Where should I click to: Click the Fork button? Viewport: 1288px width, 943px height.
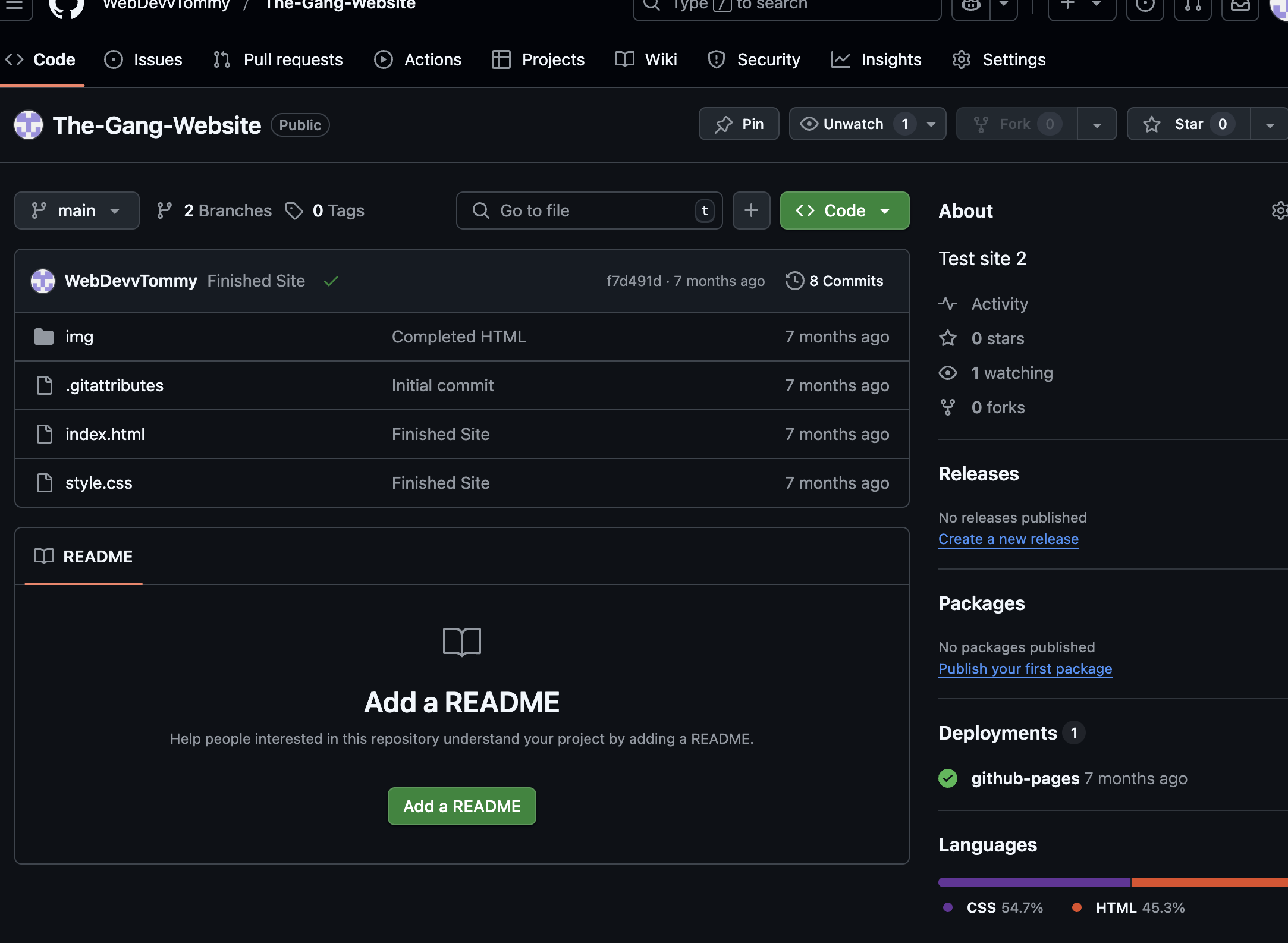coord(1017,124)
